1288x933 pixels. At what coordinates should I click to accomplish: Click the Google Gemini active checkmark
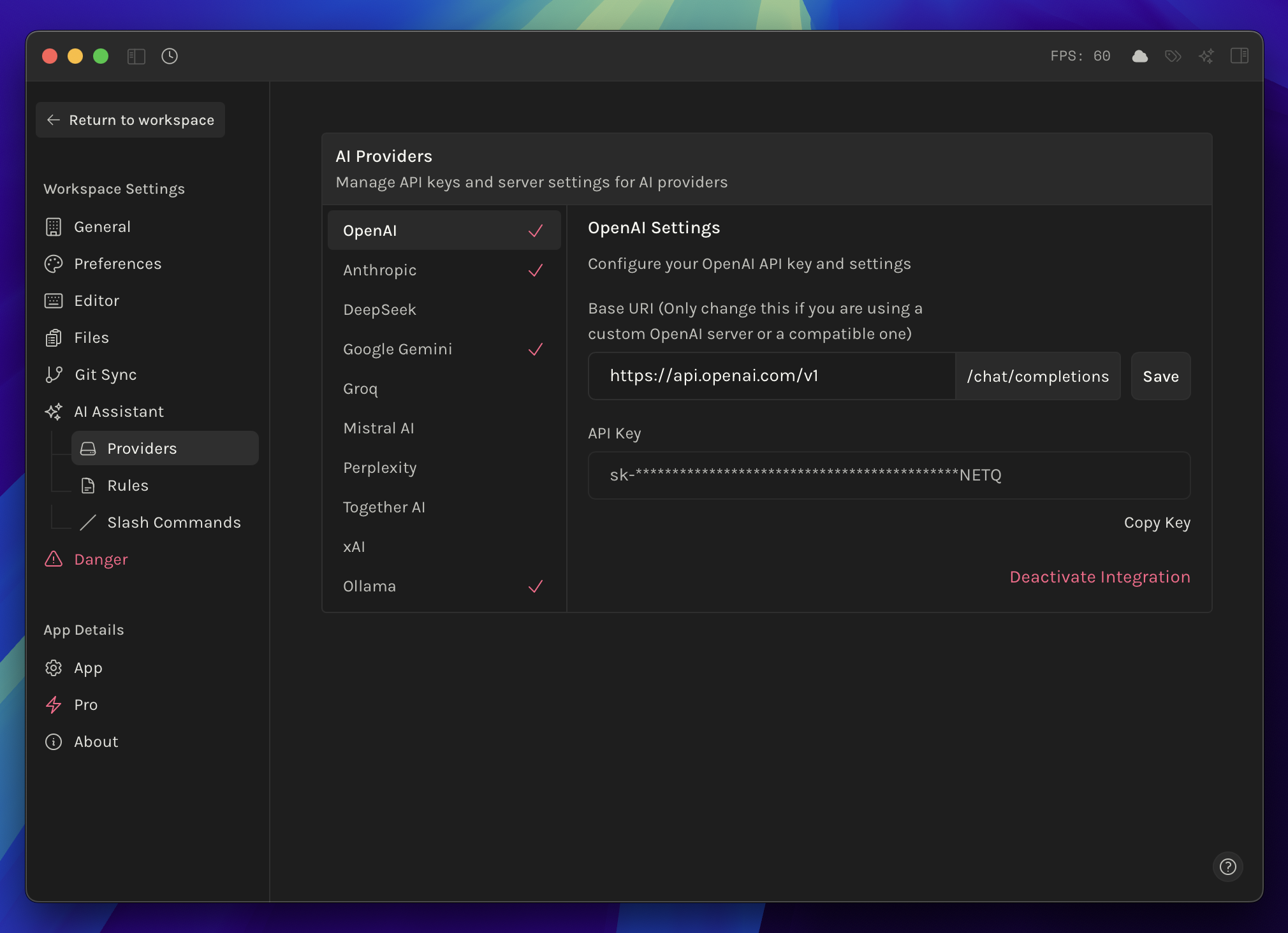[x=536, y=349]
